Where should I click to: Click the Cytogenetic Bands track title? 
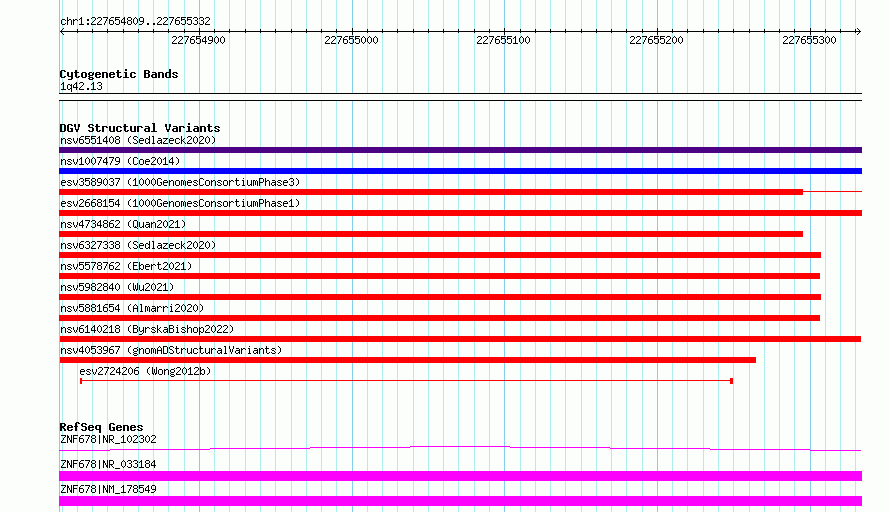point(119,74)
